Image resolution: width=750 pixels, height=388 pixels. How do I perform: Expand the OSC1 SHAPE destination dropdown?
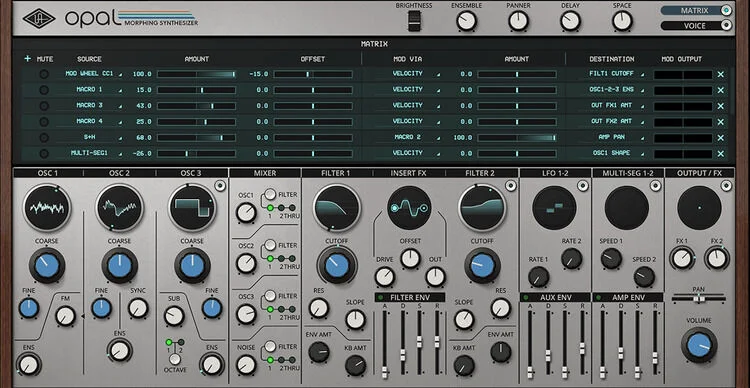617,153
